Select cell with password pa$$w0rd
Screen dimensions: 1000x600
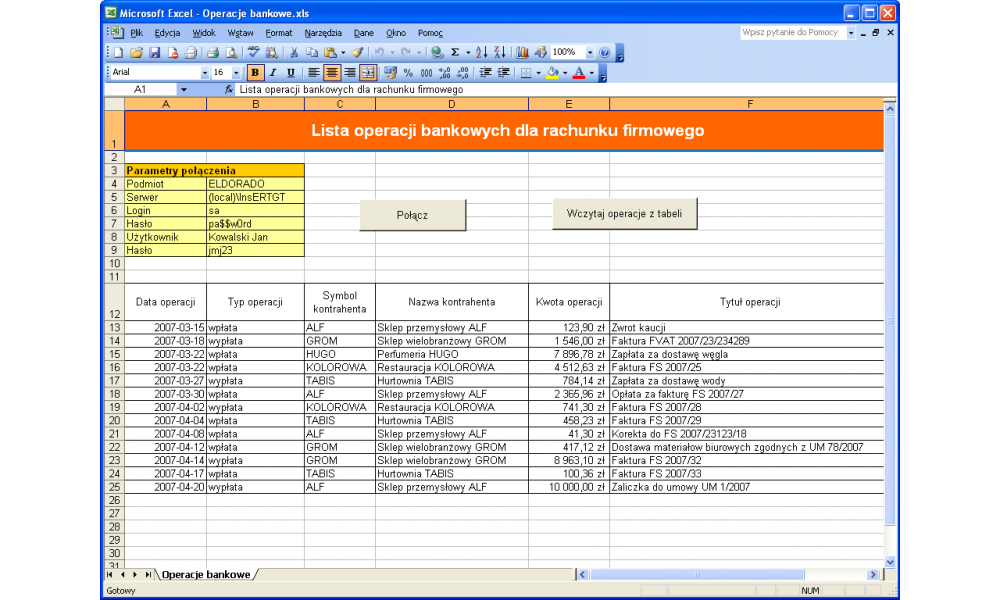pyautogui.click(x=255, y=224)
